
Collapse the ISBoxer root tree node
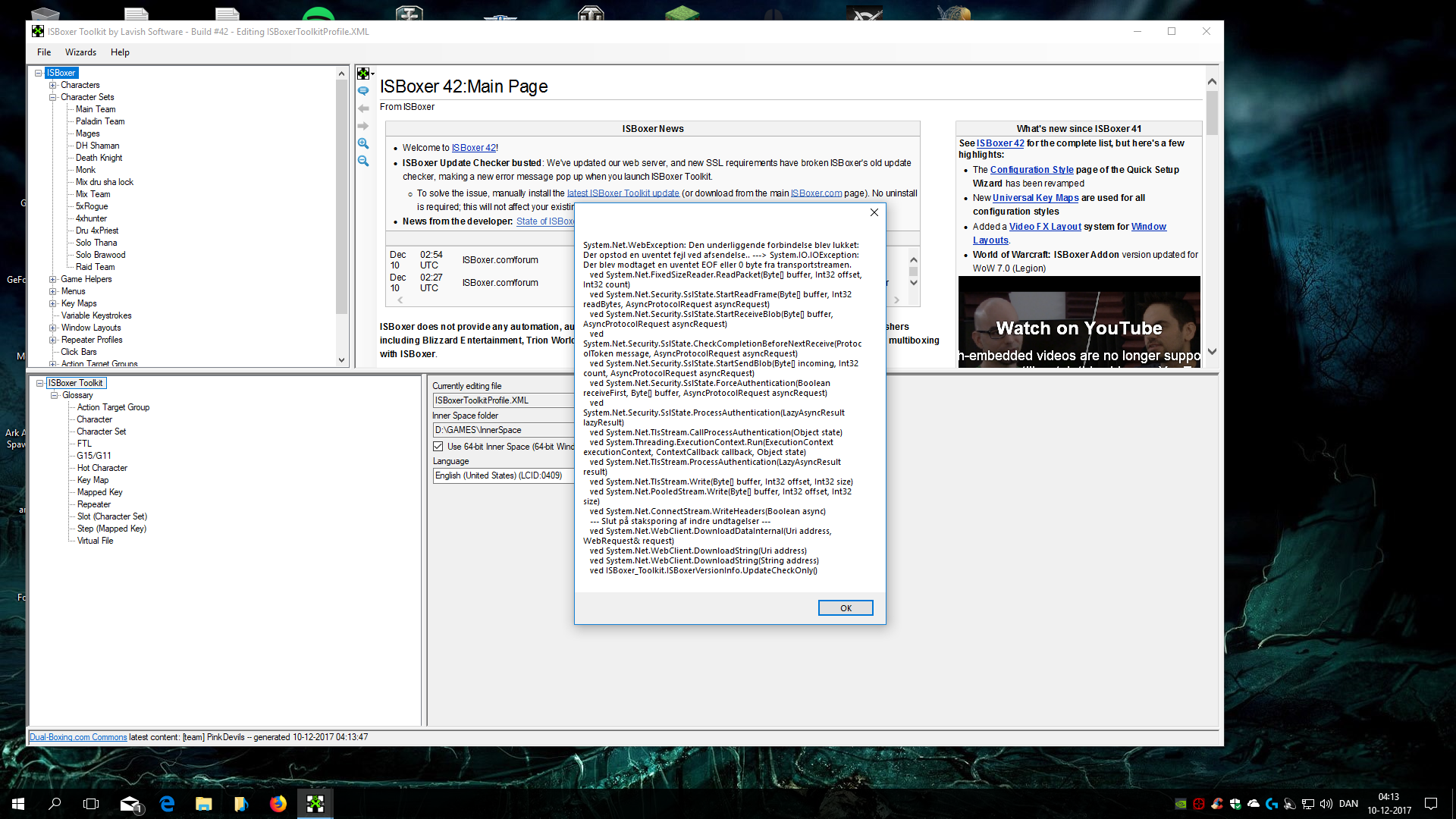tap(38, 74)
